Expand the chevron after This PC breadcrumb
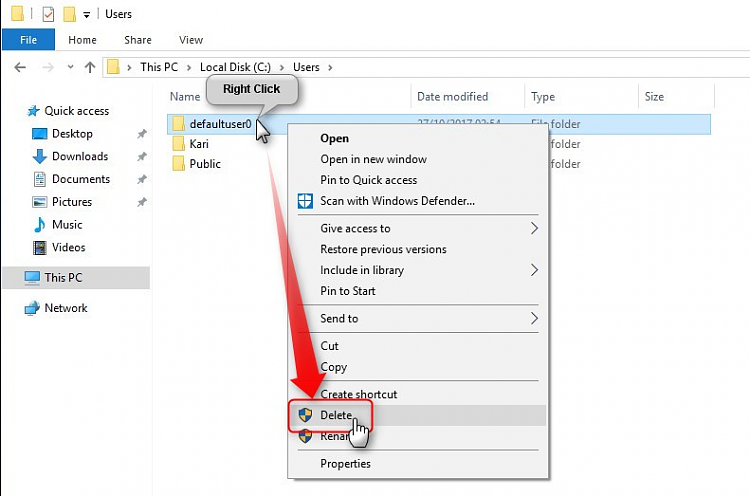This screenshot has width=750, height=496. coord(189,67)
